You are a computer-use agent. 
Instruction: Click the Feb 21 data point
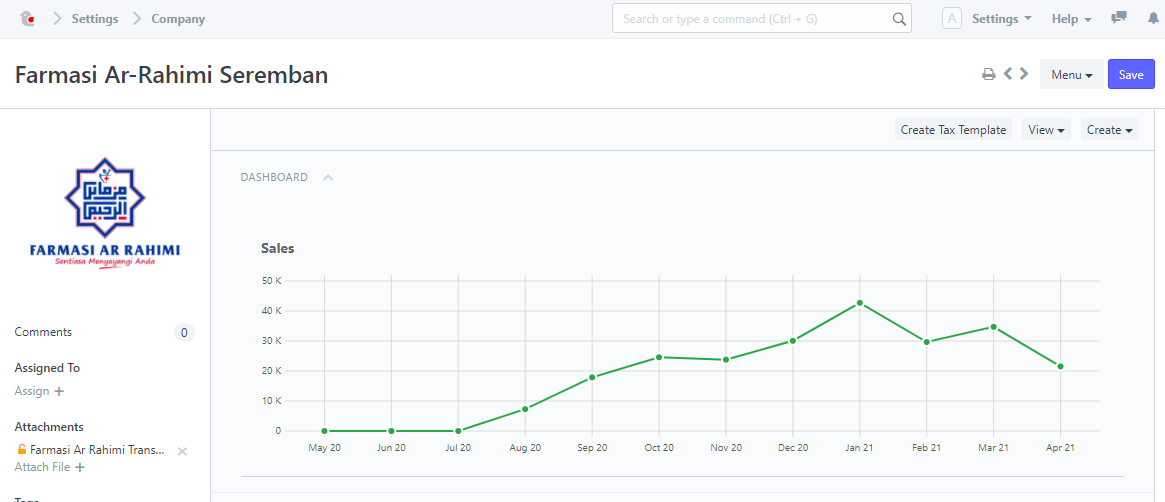[x=927, y=342]
